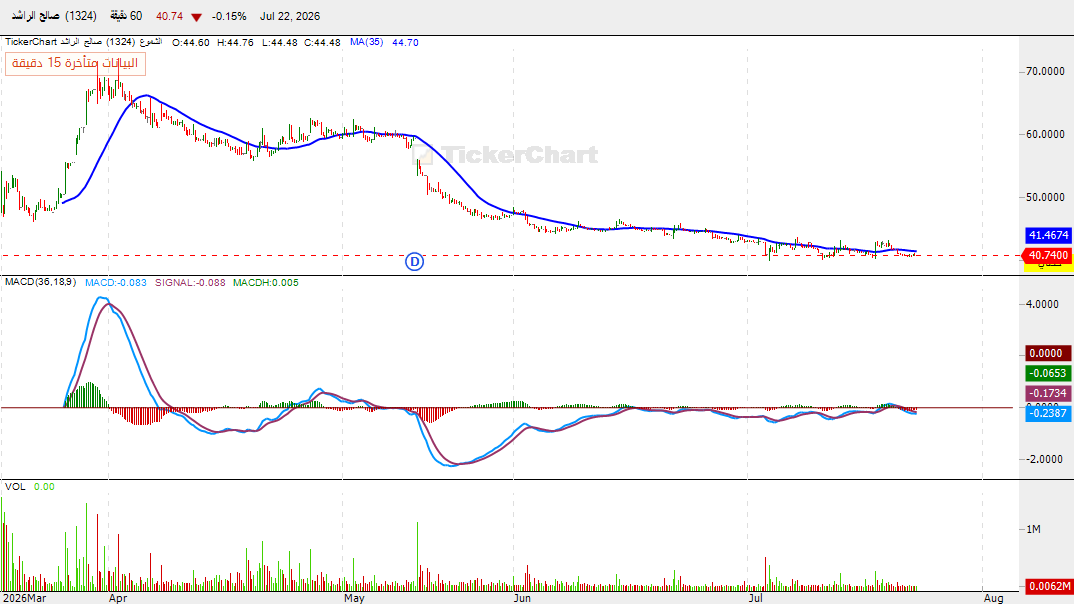1074x604 pixels.
Task: Click the delayed data notice box
Action: (x=75, y=63)
